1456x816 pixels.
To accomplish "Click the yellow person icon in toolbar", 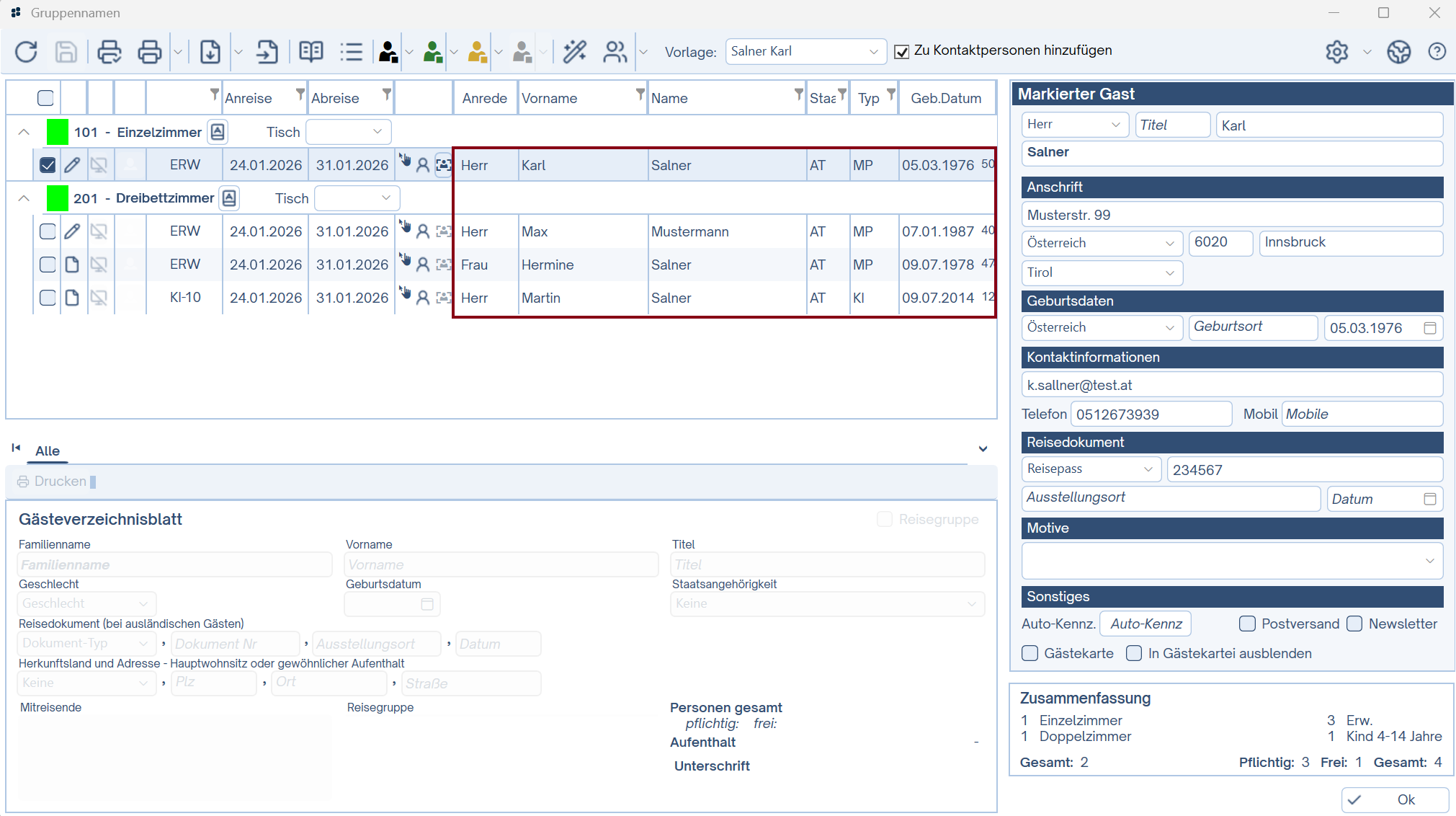I will click(x=477, y=52).
